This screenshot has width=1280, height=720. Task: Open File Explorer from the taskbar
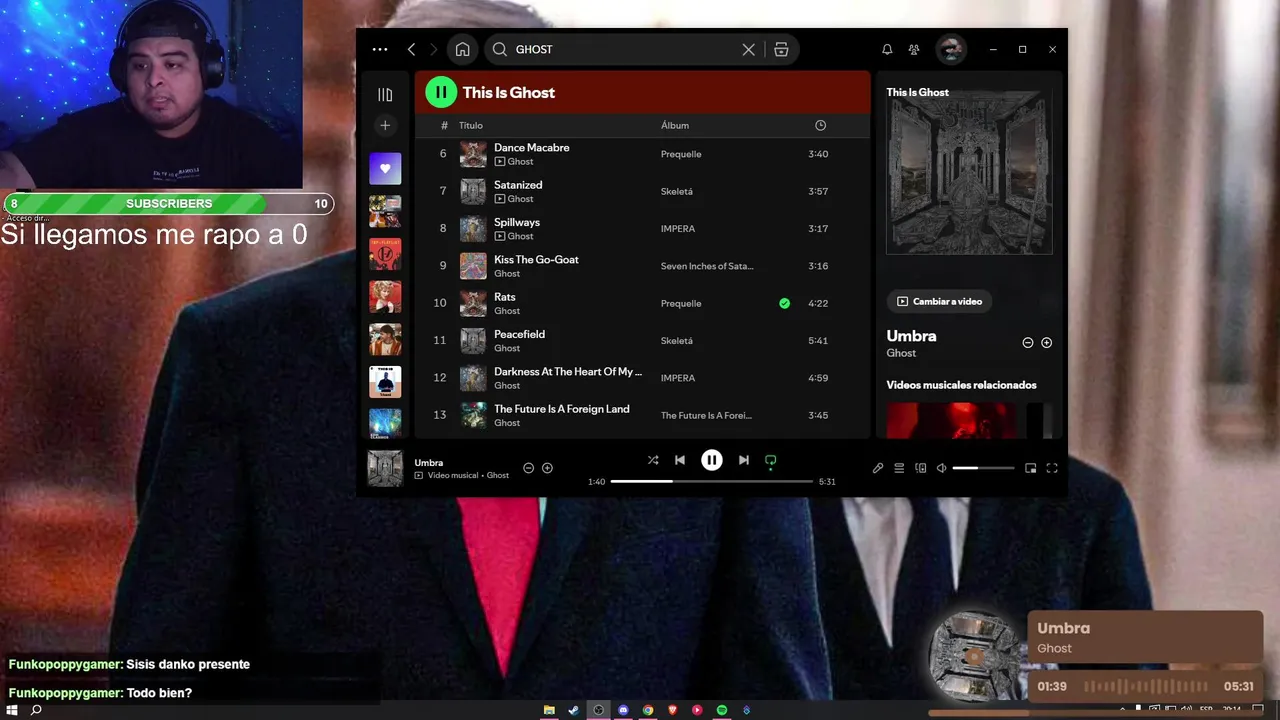(549, 710)
